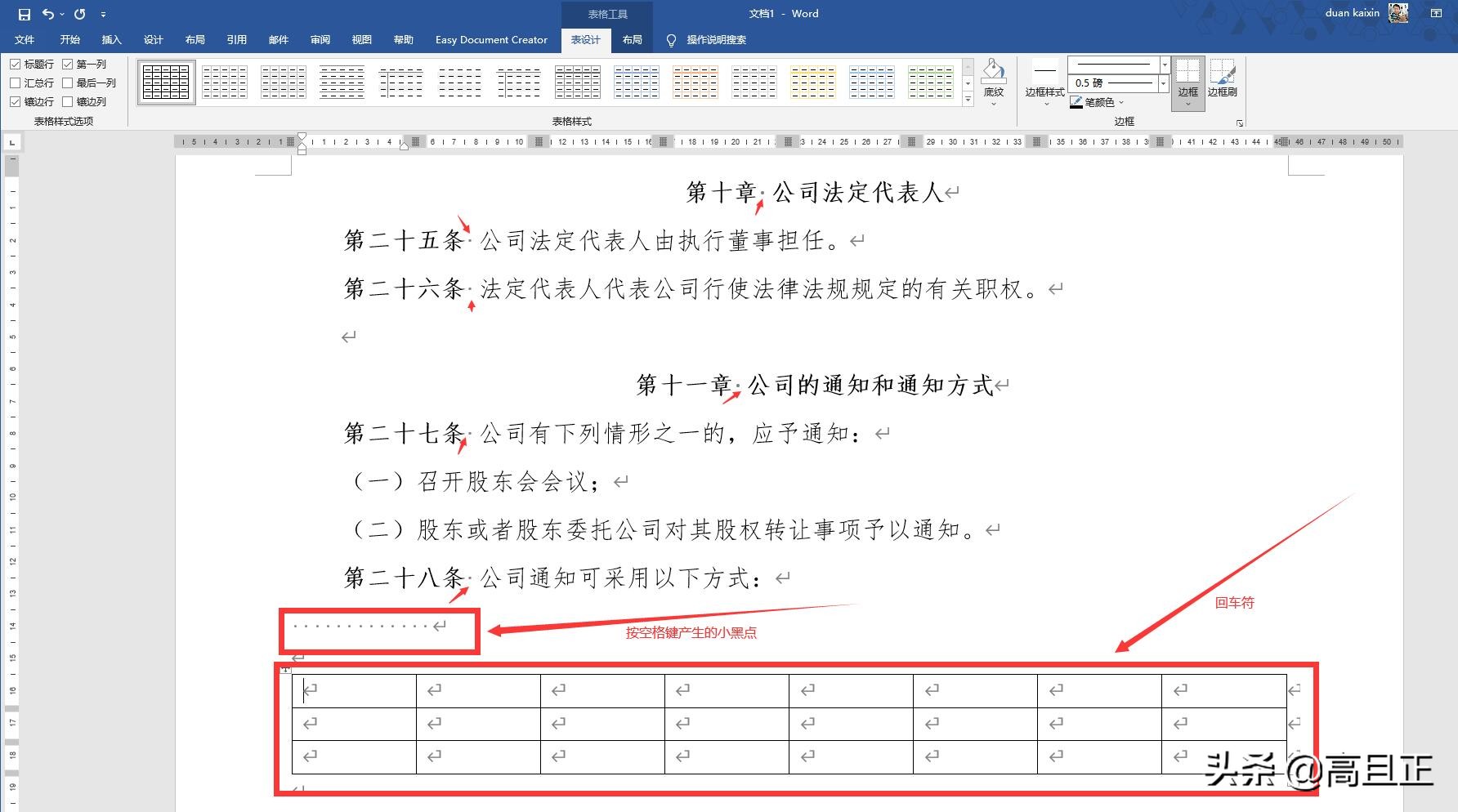Check the 最后一列 (Last Column) option

coord(67,83)
